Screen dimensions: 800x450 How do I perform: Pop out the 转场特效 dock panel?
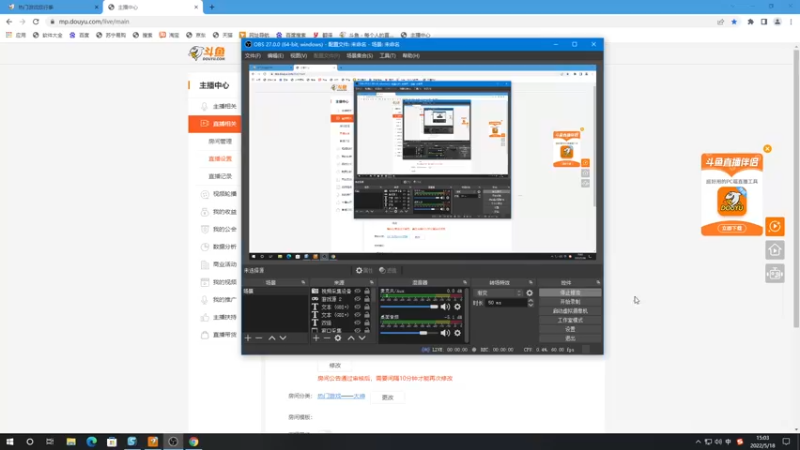tap(531, 282)
